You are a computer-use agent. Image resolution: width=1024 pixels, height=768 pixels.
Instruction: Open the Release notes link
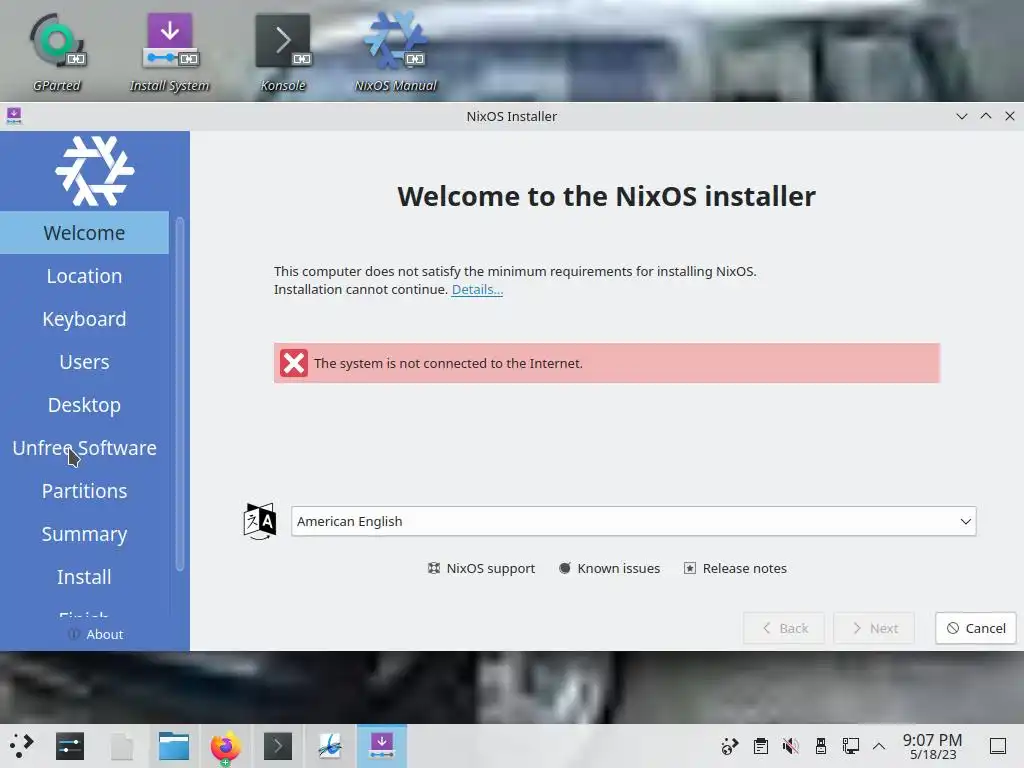735,568
